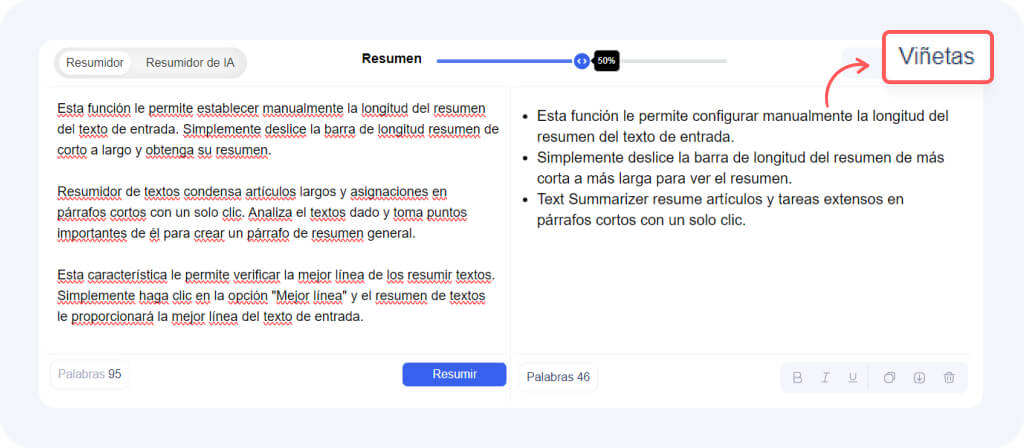This screenshot has height=448, width=1024.
Task: Click the Palabras 46 word counter
Action: [x=558, y=377]
